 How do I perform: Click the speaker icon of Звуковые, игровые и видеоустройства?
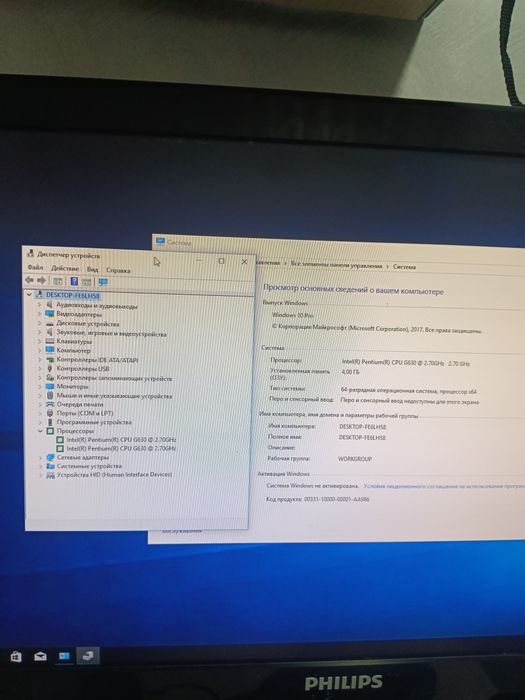click(49, 332)
